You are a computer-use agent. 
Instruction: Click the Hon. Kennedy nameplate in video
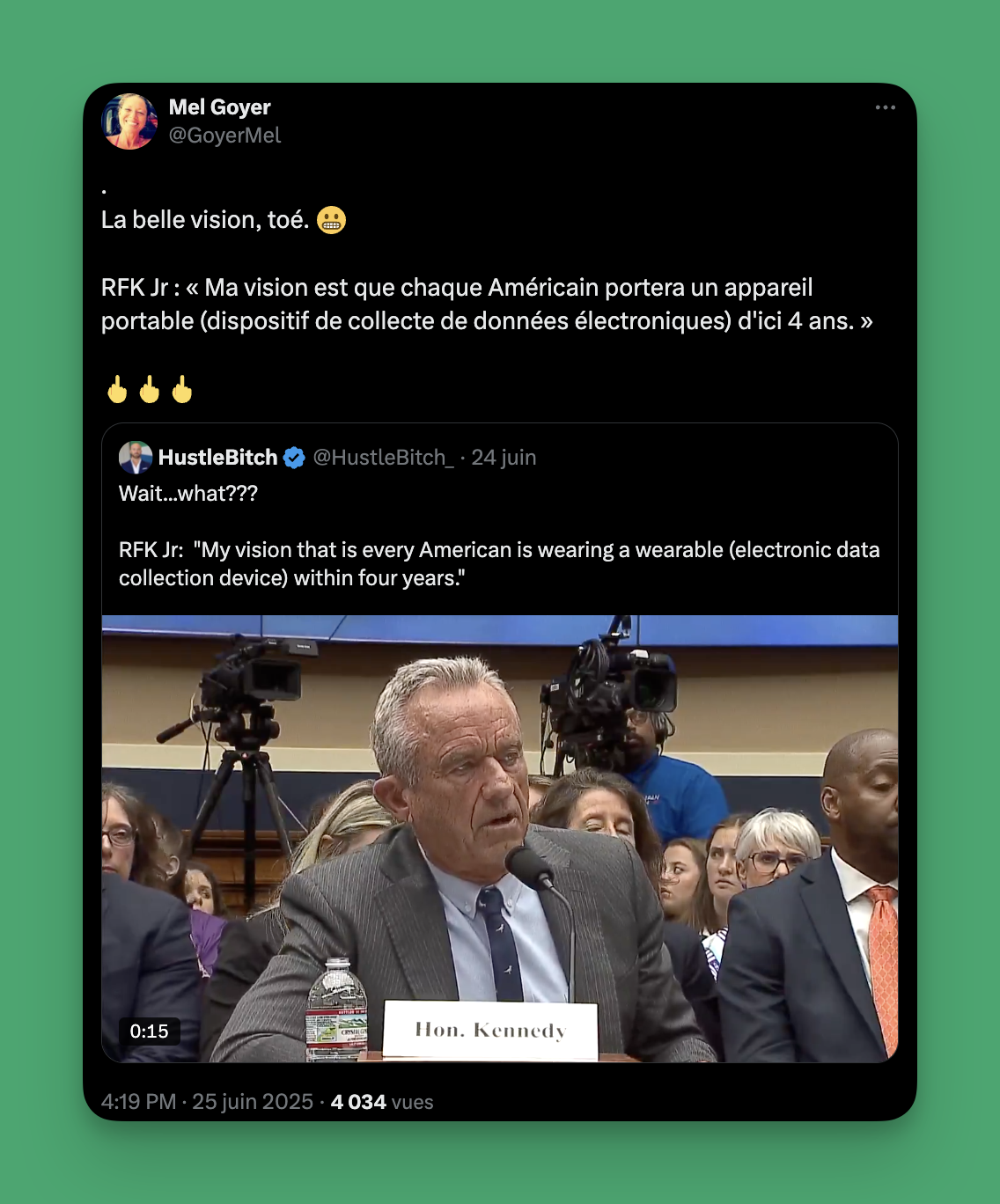(490, 1030)
